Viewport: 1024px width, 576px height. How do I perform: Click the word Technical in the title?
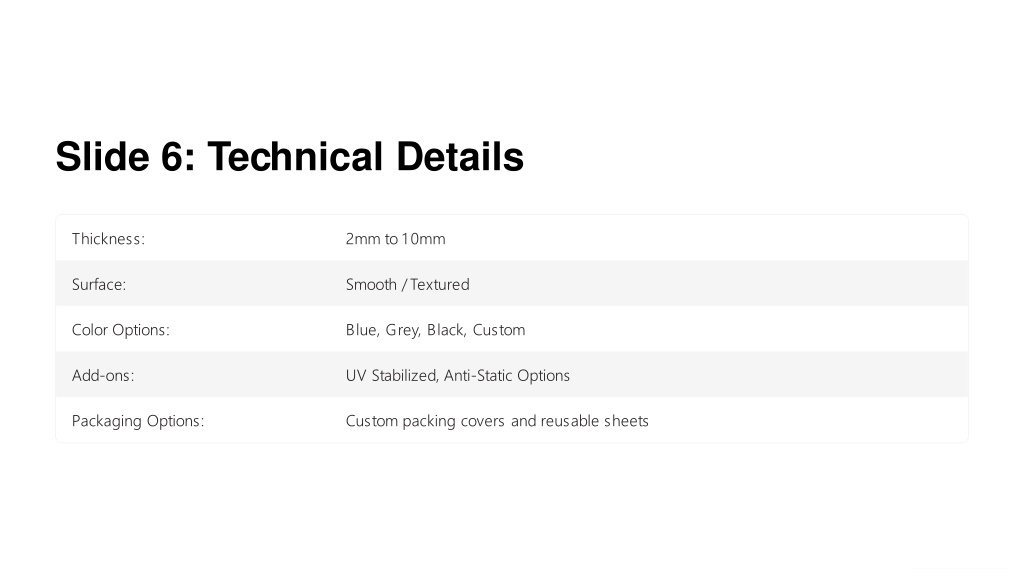[295, 157]
